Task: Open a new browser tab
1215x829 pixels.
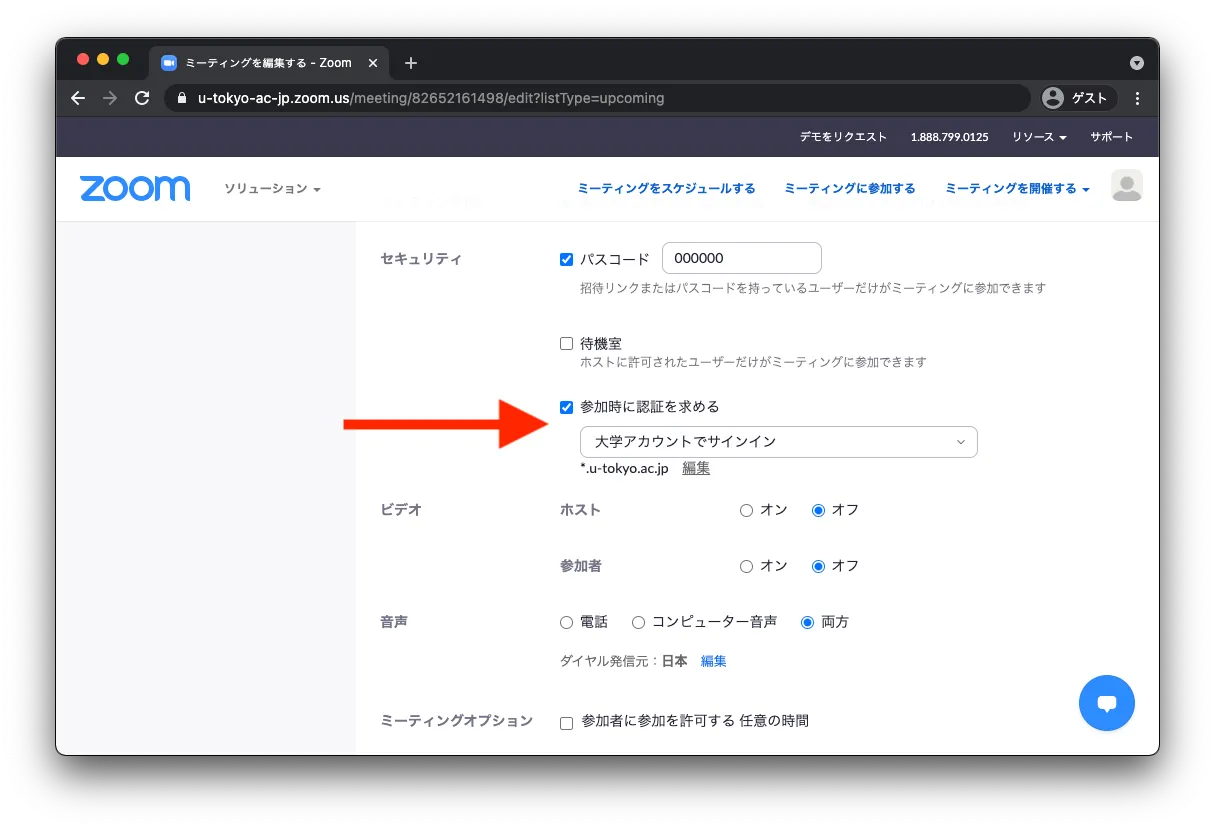Action: [x=410, y=63]
